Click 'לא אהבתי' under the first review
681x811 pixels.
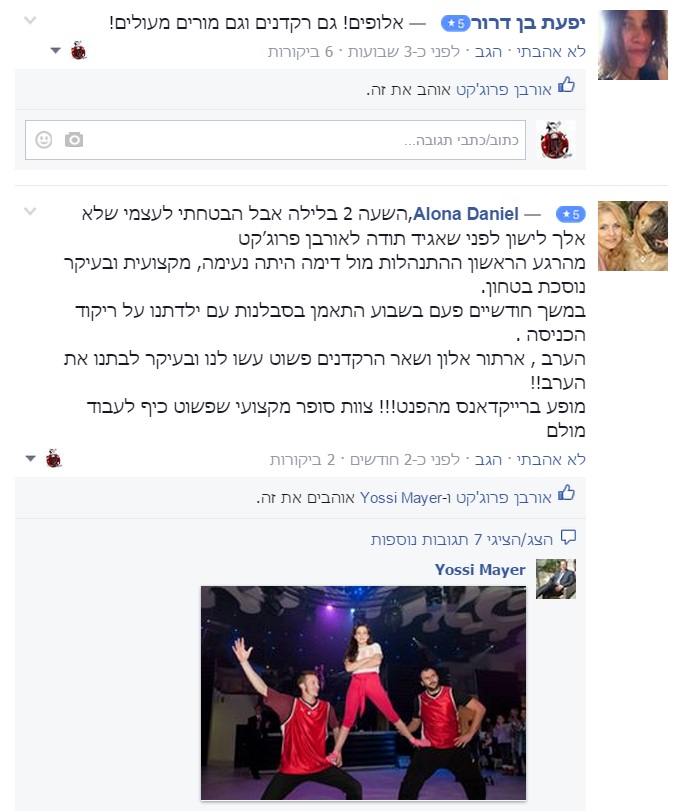[x=551, y=52]
